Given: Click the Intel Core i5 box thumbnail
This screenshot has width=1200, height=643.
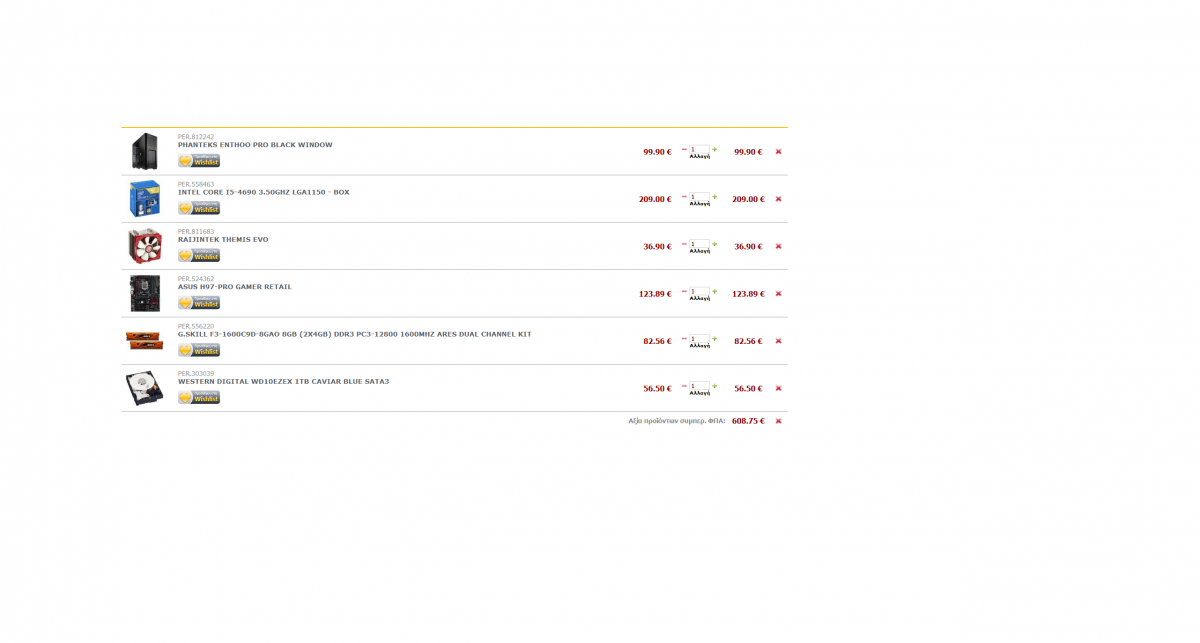Looking at the screenshot, I should (145, 198).
